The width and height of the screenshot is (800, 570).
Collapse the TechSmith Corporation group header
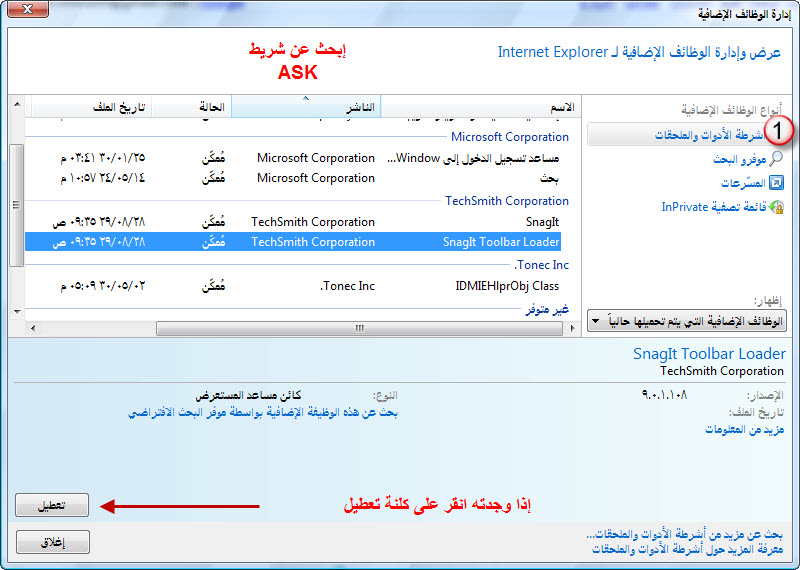[x=506, y=201]
